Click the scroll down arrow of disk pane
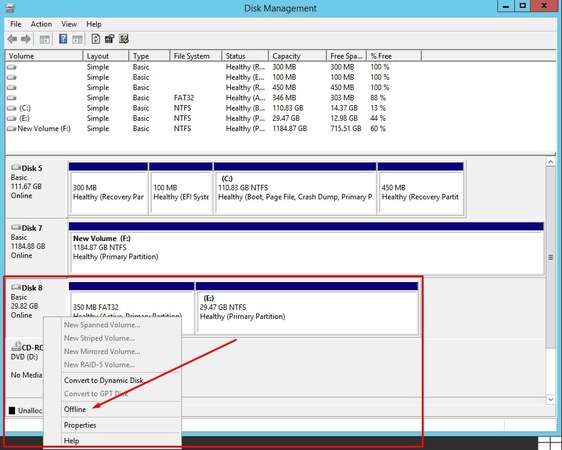562x450 pixels. [x=551, y=399]
